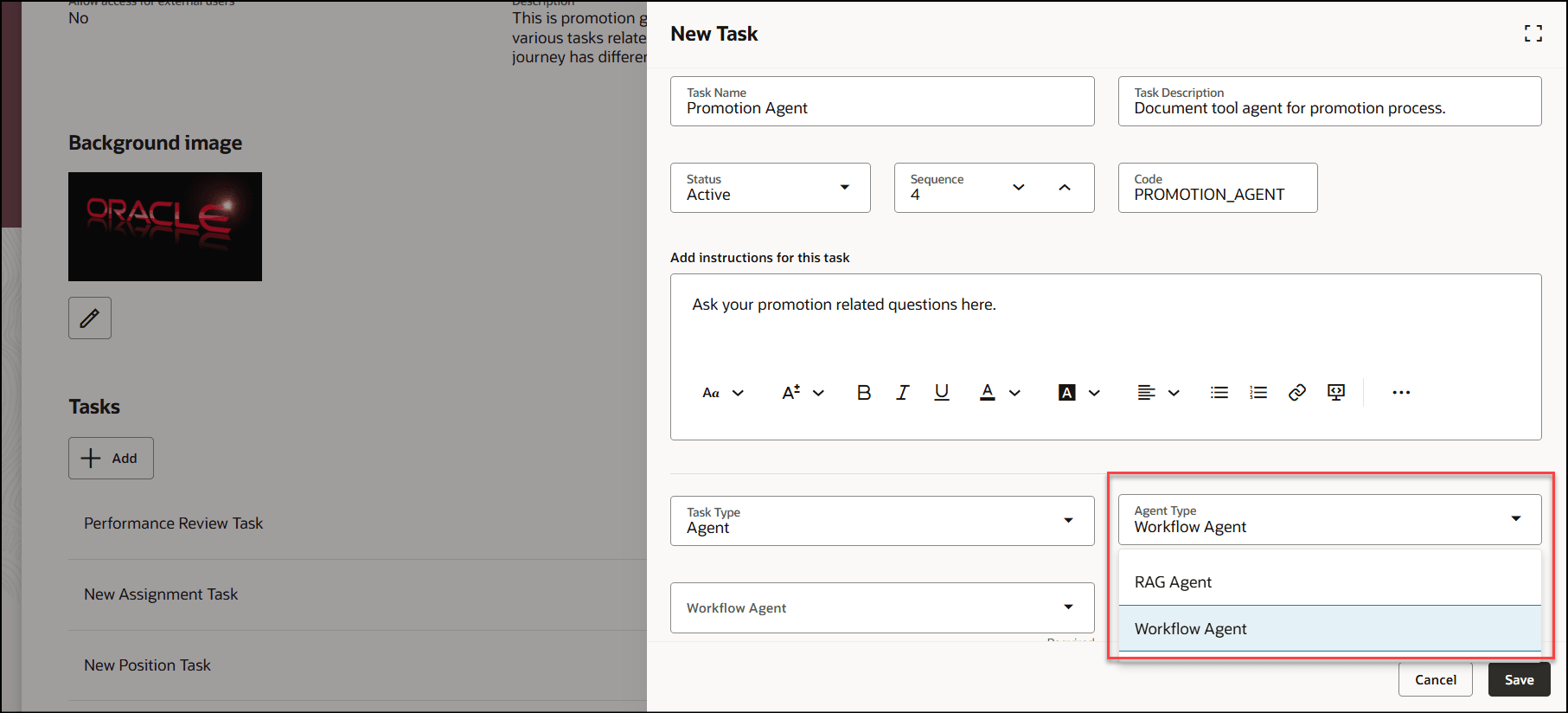Edit the background image with pencil icon
The image size is (1568, 713).
tap(90, 318)
